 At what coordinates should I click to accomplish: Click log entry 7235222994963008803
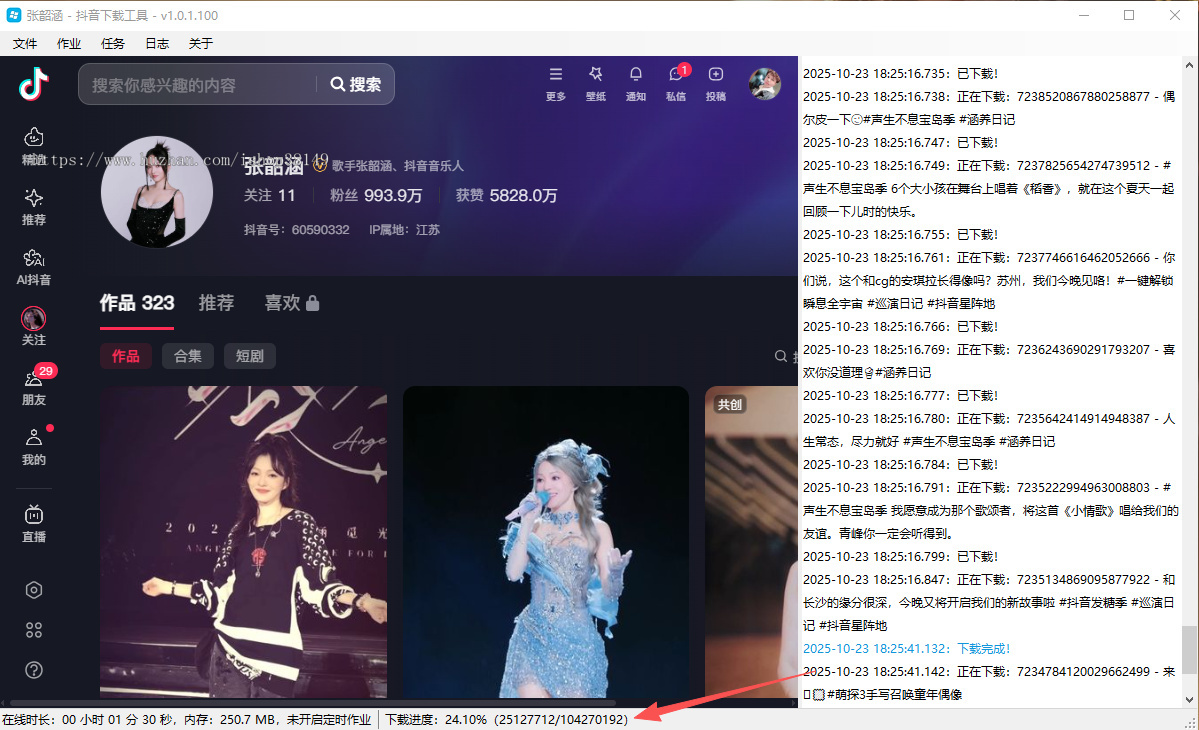click(989, 511)
